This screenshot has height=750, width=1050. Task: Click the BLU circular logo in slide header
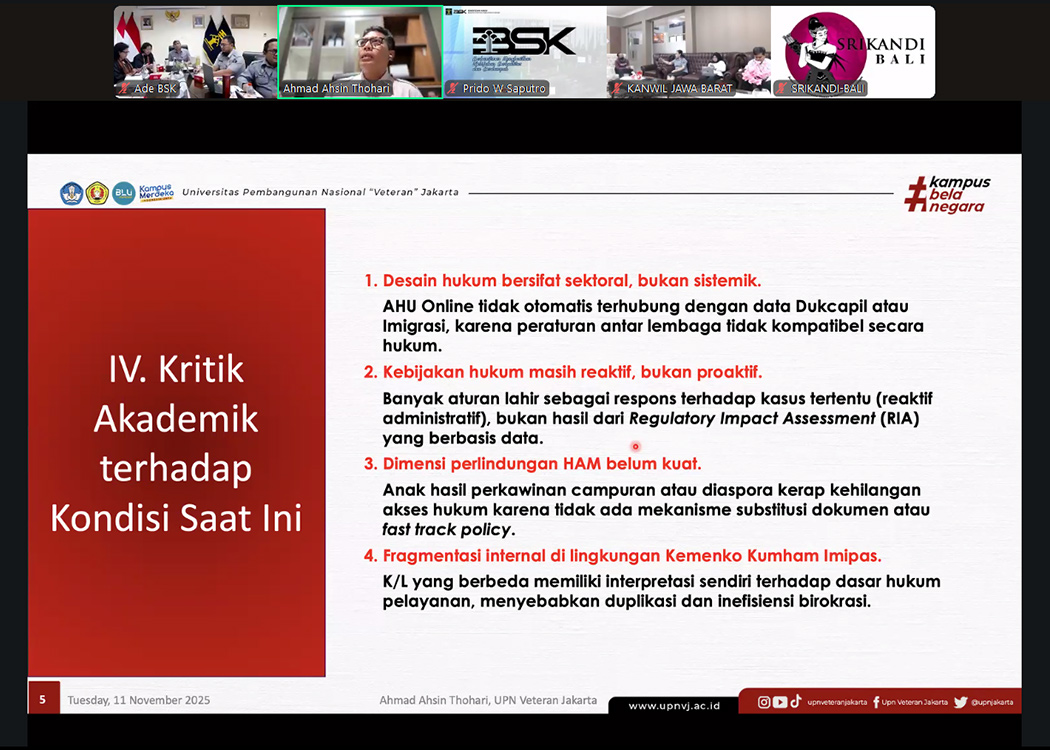(123, 193)
